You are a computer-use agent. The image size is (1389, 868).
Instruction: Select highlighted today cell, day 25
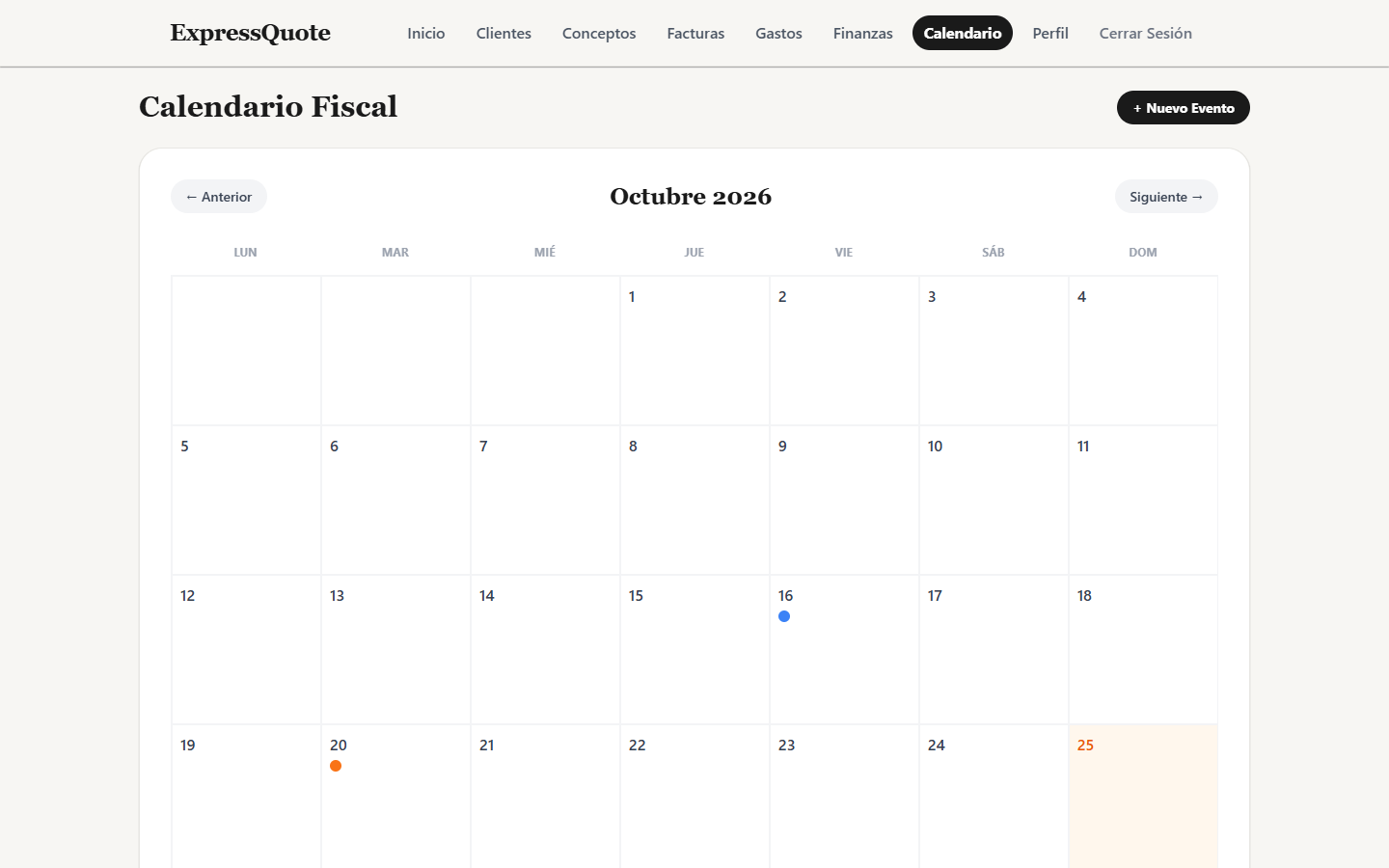click(1143, 797)
